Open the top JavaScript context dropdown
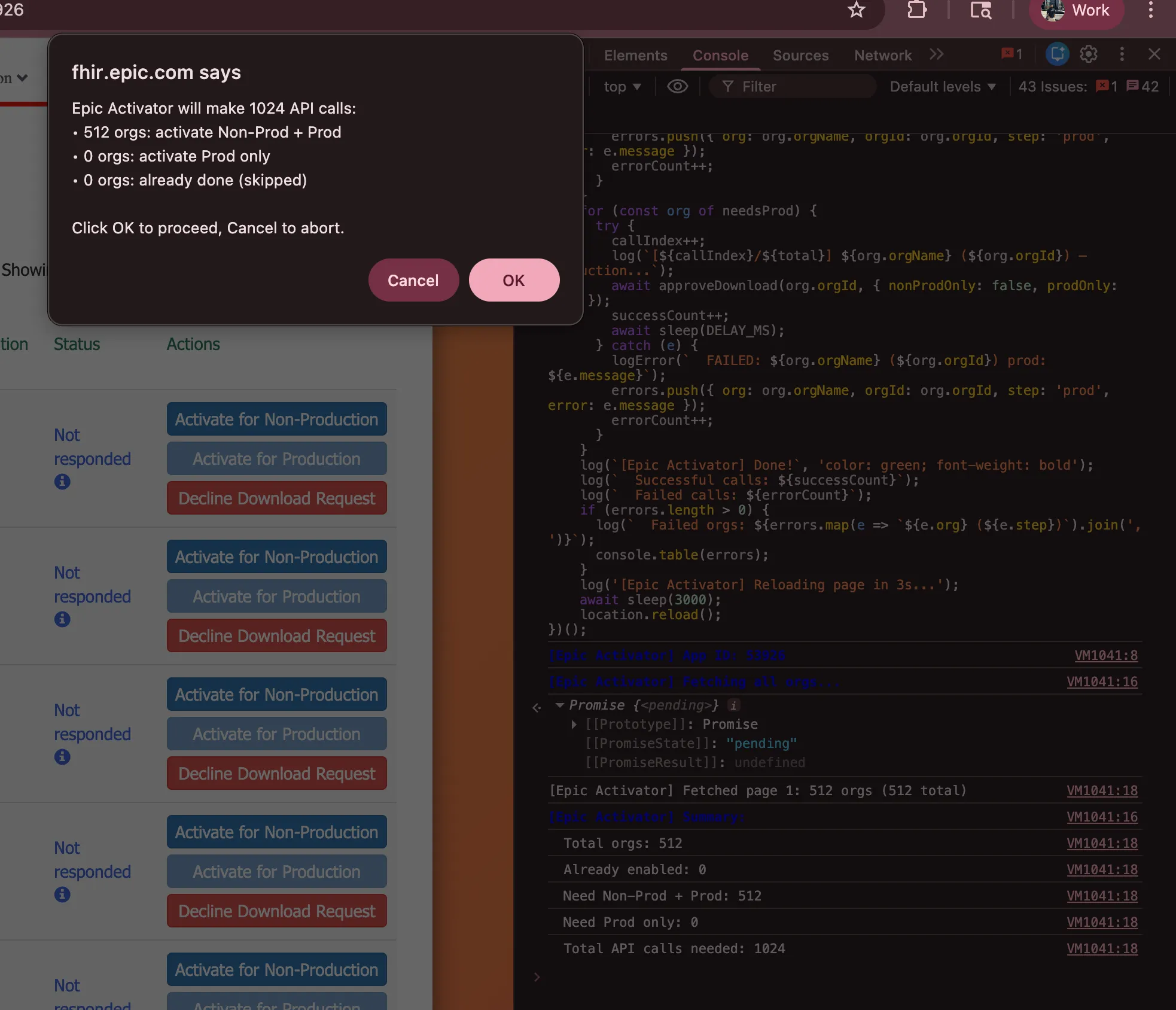Screen dimensions: 1176x1010 click(622, 87)
